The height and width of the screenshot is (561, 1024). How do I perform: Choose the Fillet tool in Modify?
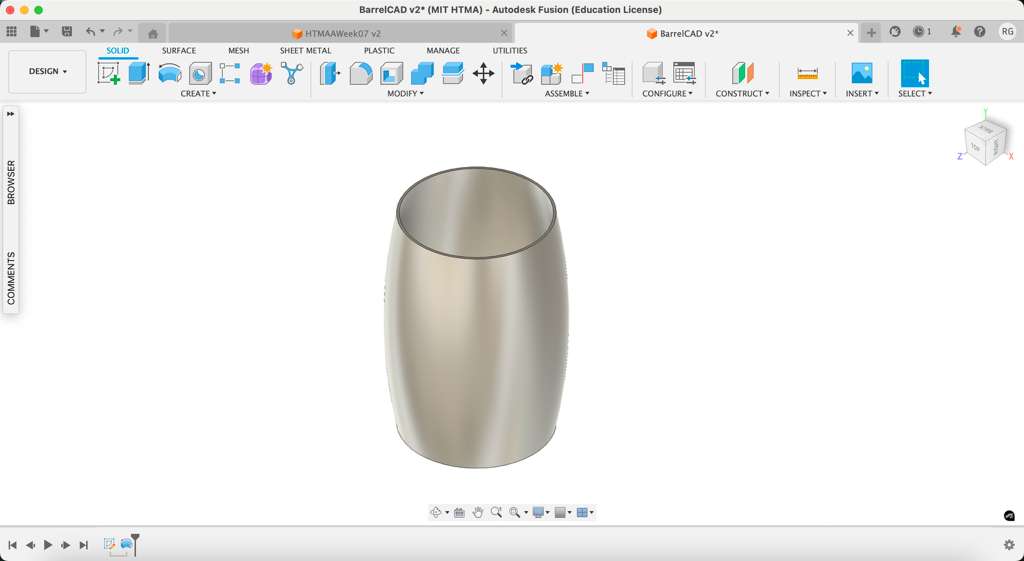[x=360, y=73]
